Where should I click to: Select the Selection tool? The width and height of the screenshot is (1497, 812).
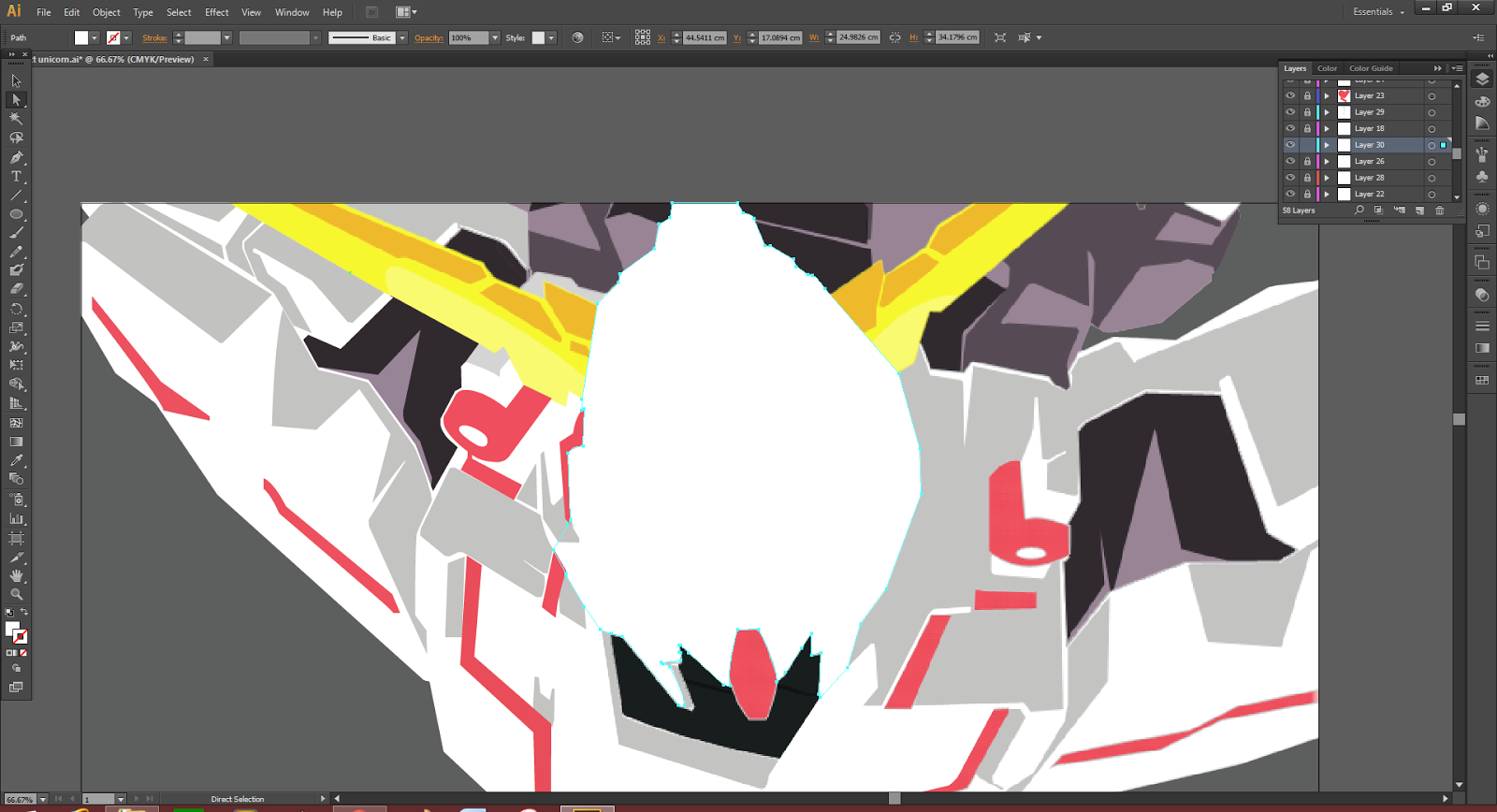pyautogui.click(x=16, y=80)
